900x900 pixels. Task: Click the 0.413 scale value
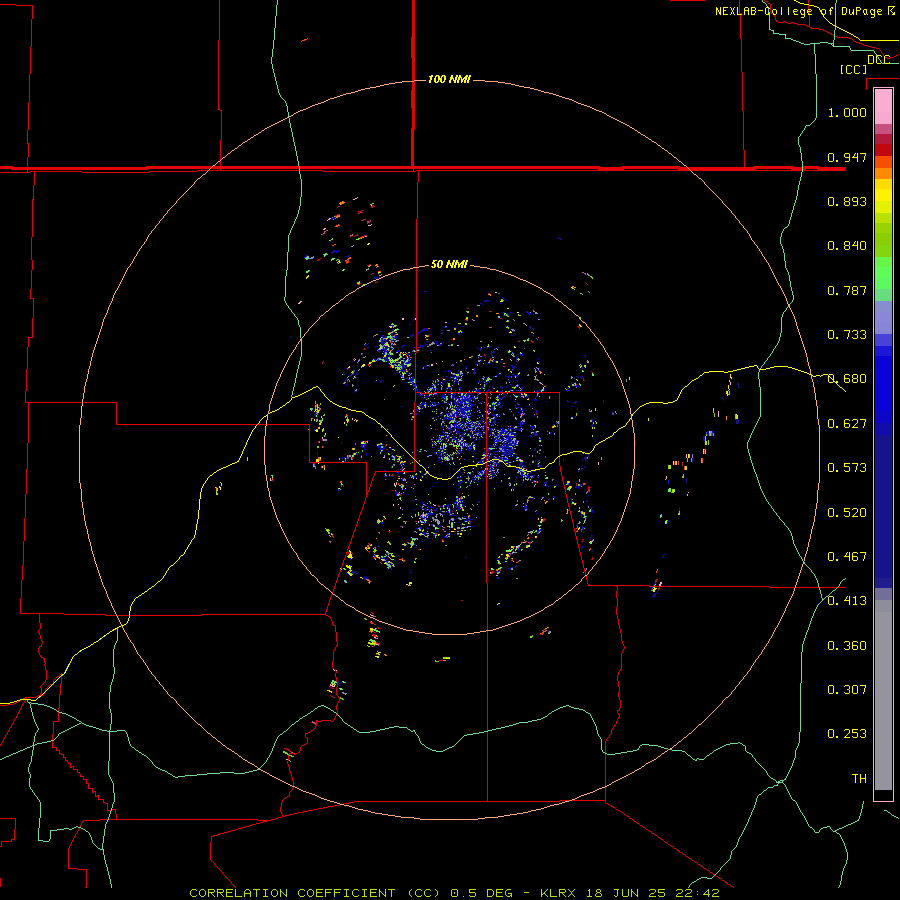tap(847, 601)
